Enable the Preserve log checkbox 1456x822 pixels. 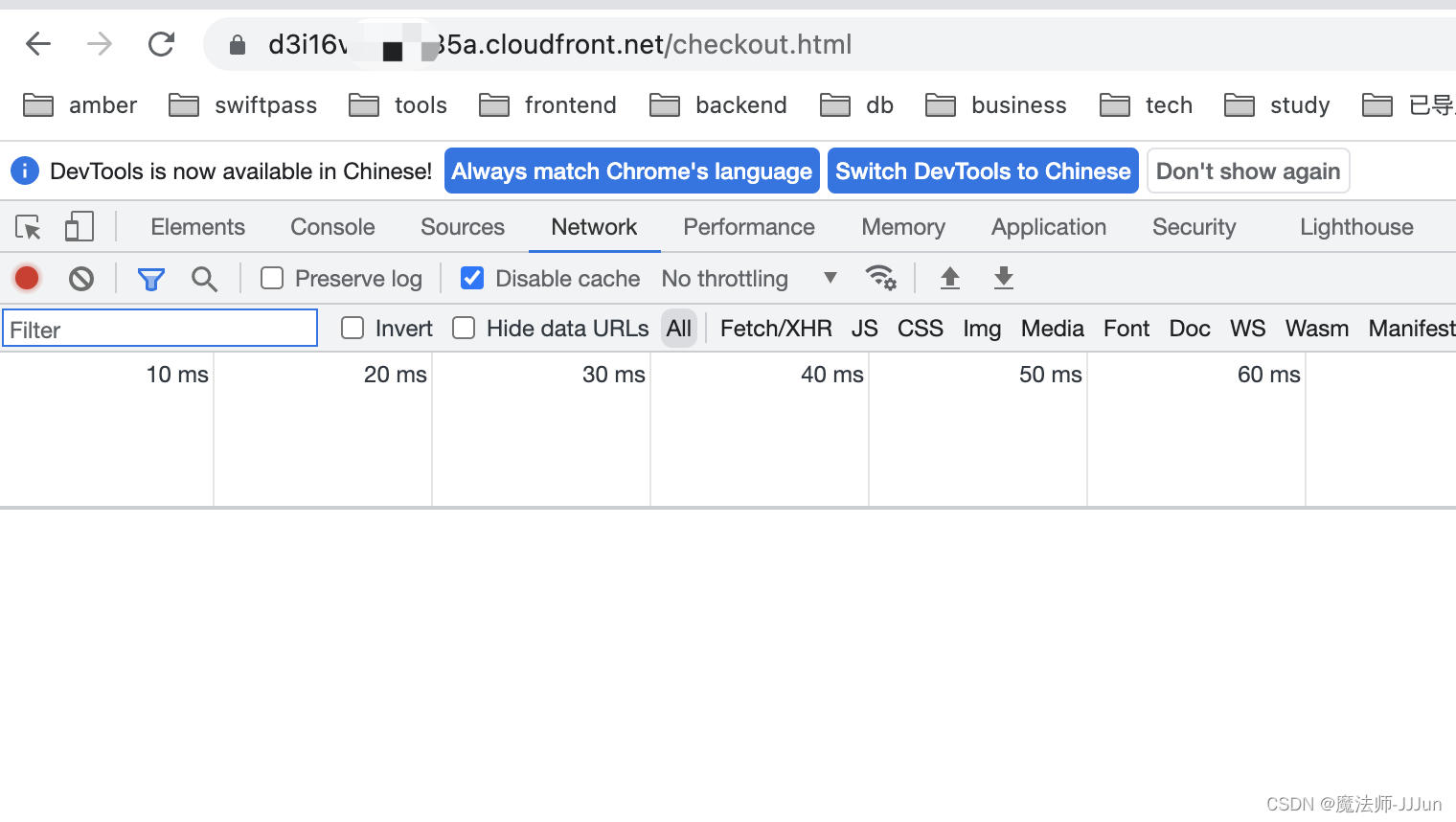point(272,278)
